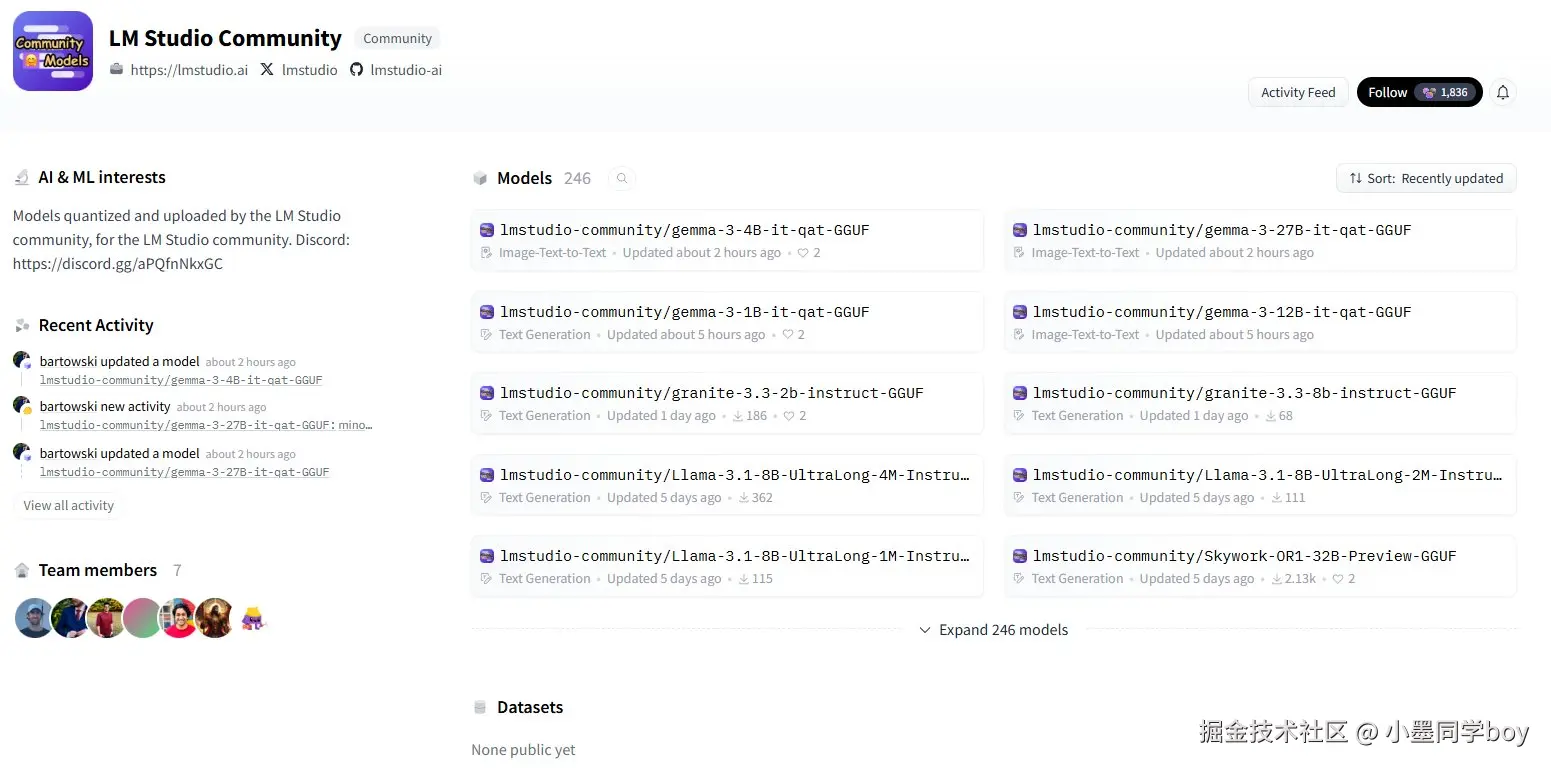Open lmstudio-community/gemma-3-4B-it-qat-GGUF model
Viewport: 1551px width, 768px height.
727,240
